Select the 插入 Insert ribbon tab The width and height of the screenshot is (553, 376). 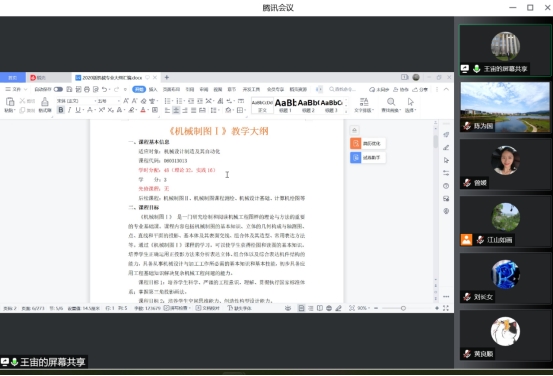click(153, 89)
